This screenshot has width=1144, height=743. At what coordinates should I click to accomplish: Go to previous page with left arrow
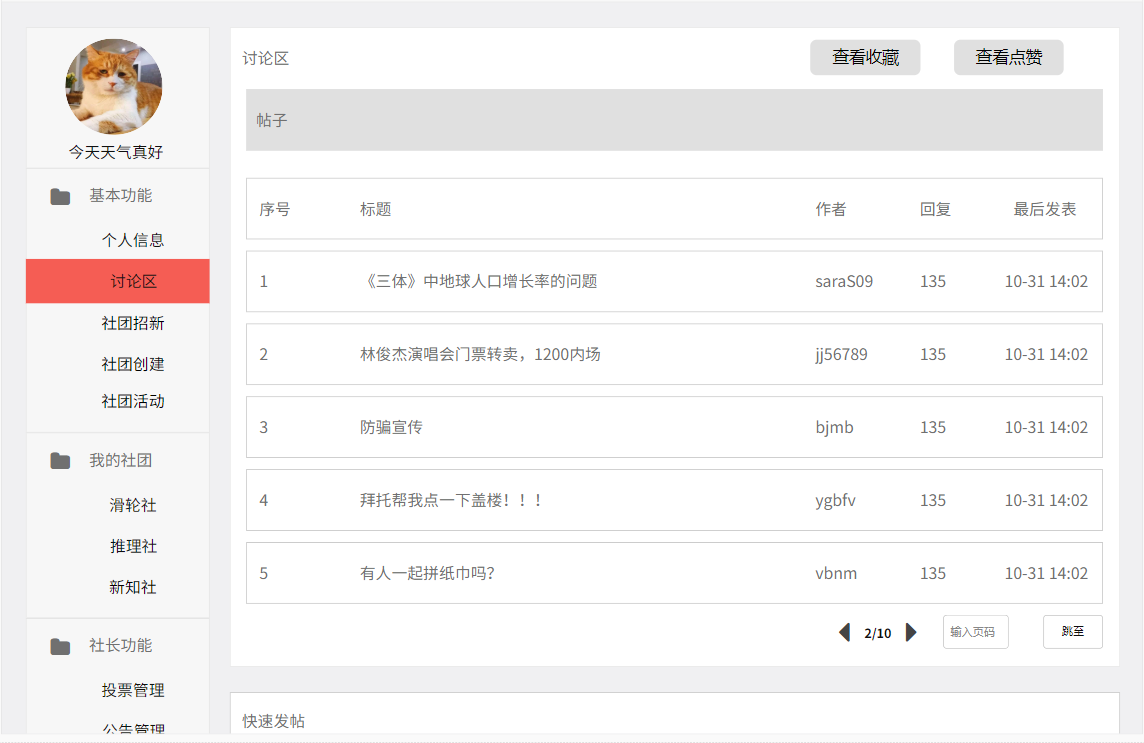[845, 632]
